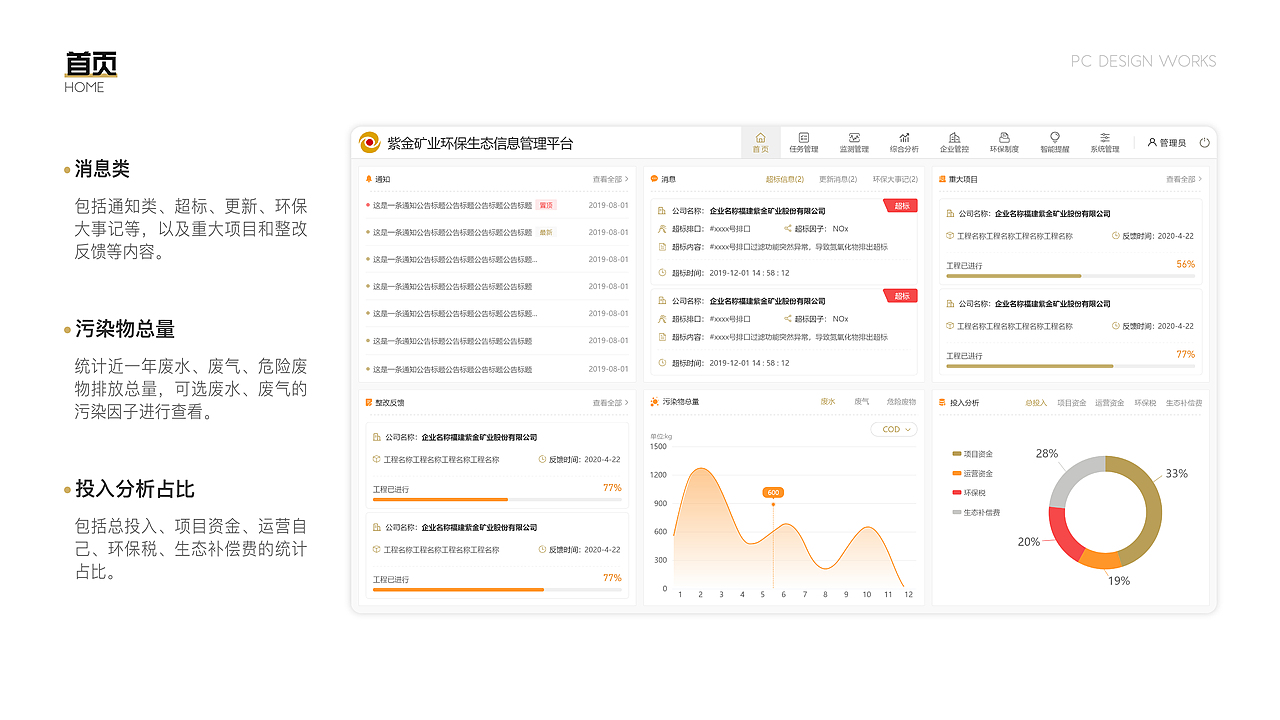The image size is (1280, 720).
Task: Open the notice row tagged 最新
Action: [497, 232]
